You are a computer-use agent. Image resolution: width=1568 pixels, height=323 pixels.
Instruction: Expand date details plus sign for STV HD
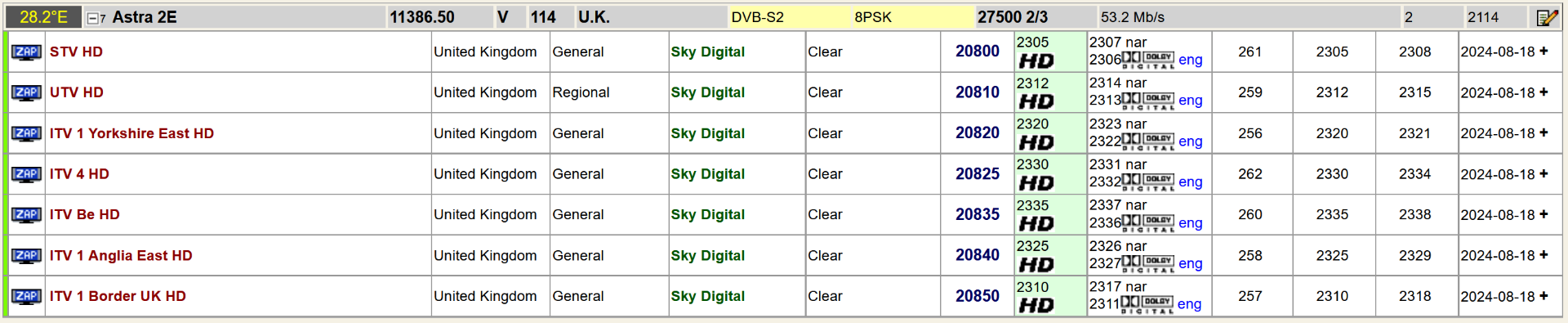1543,52
